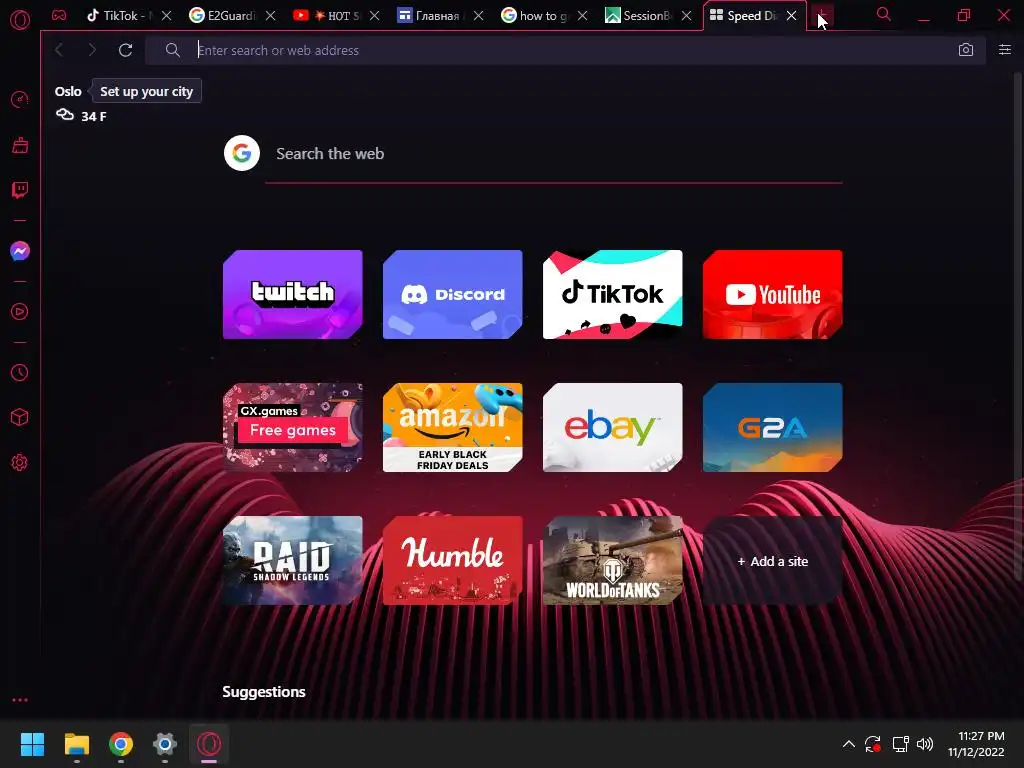Screen dimensions: 1024x768
Task: Open the Discord speed dial tile
Action: (453, 294)
